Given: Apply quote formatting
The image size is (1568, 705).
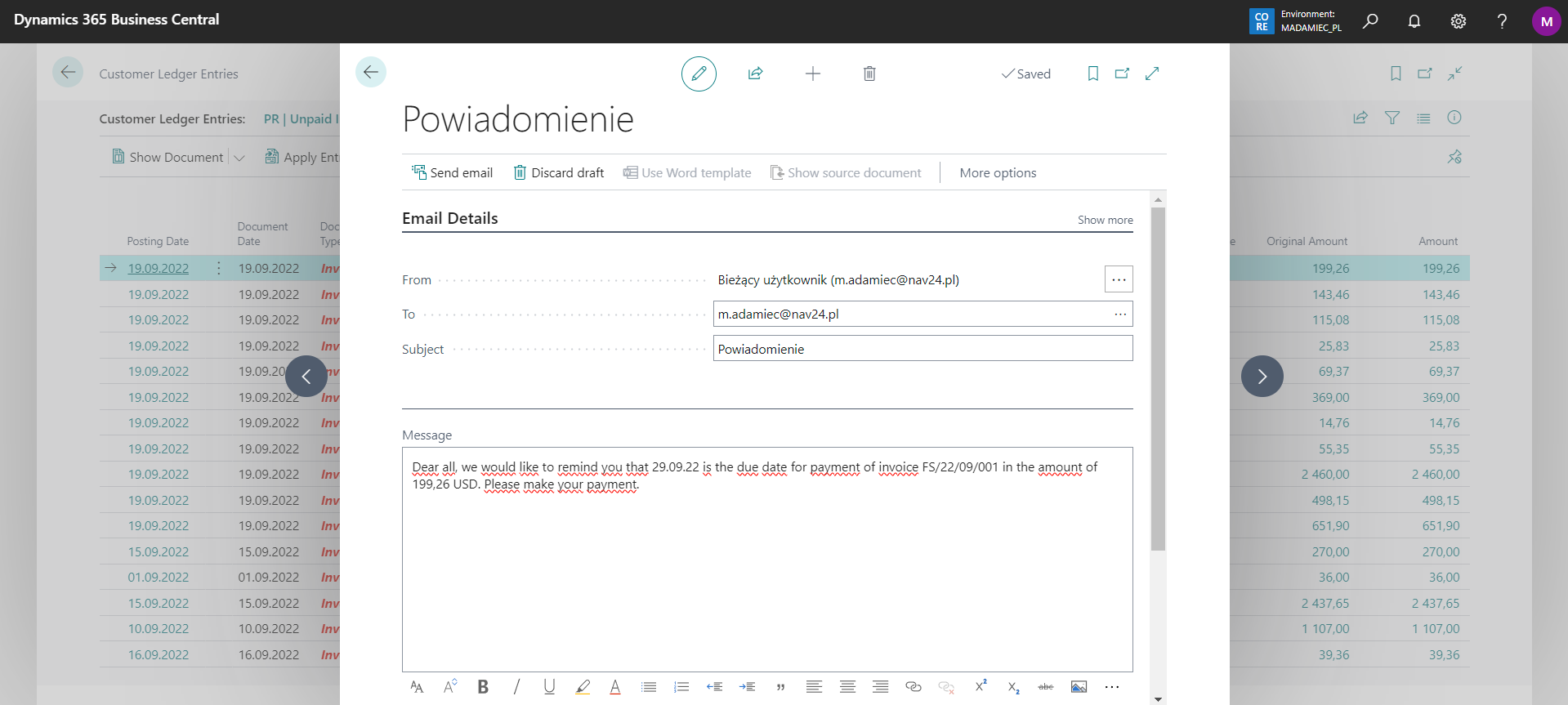Looking at the screenshot, I should [x=780, y=687].
